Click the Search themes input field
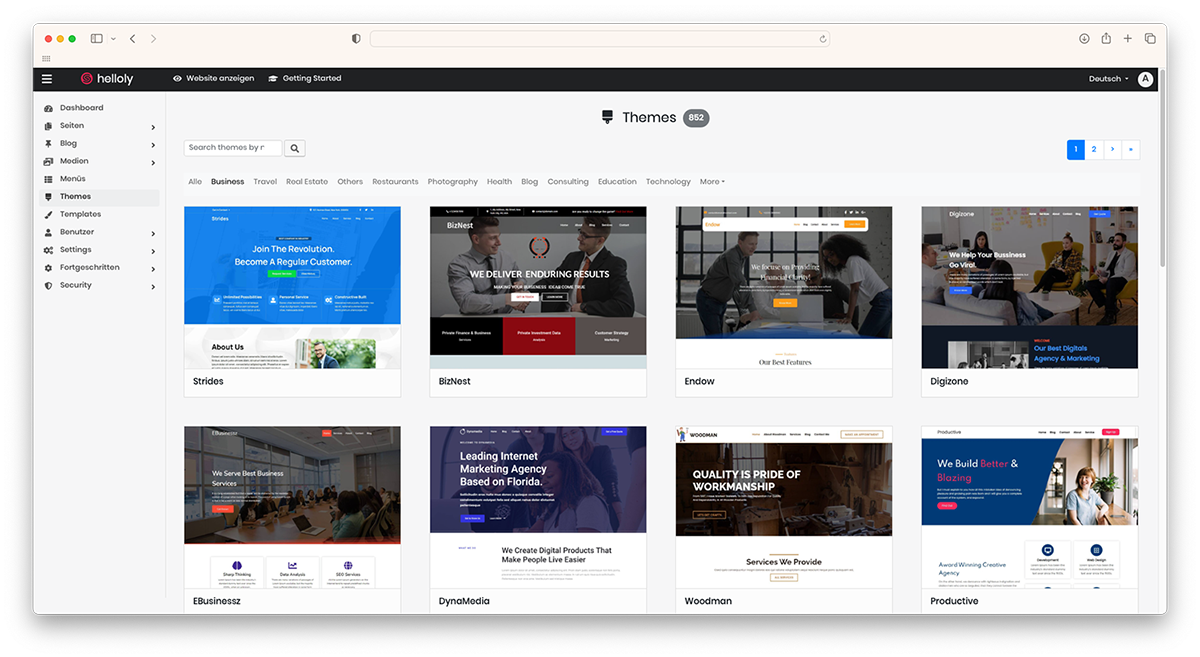Viewport: 1200px width, 657px height. coord(233,148)
